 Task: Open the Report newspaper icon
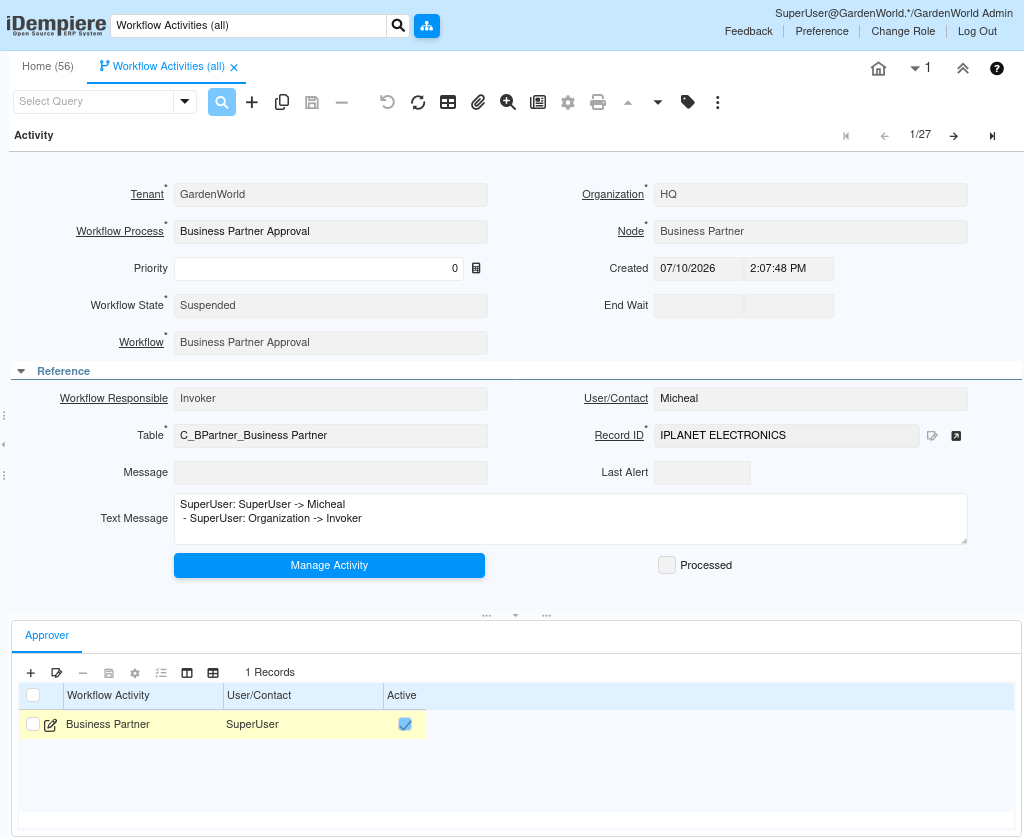[x=538, y=103]
